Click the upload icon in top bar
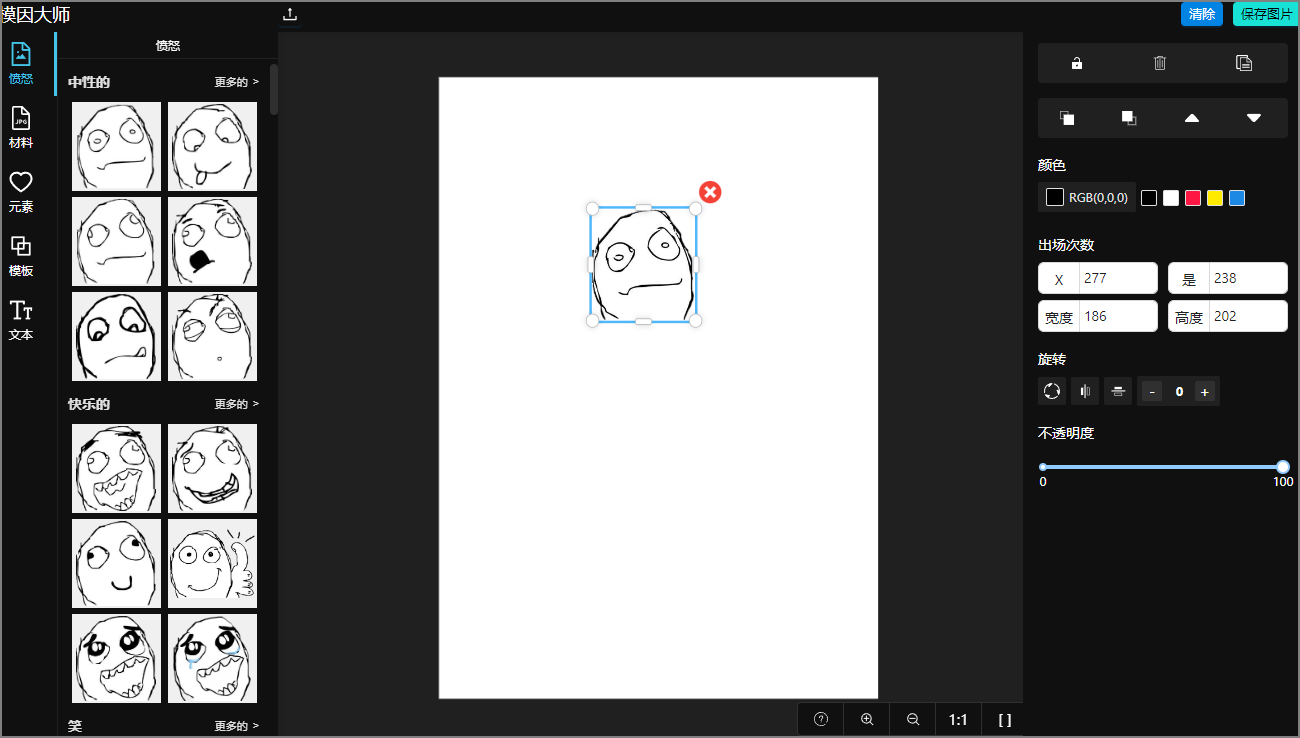Viewport: 1300px width, 738px height. (x=290, y=14)
